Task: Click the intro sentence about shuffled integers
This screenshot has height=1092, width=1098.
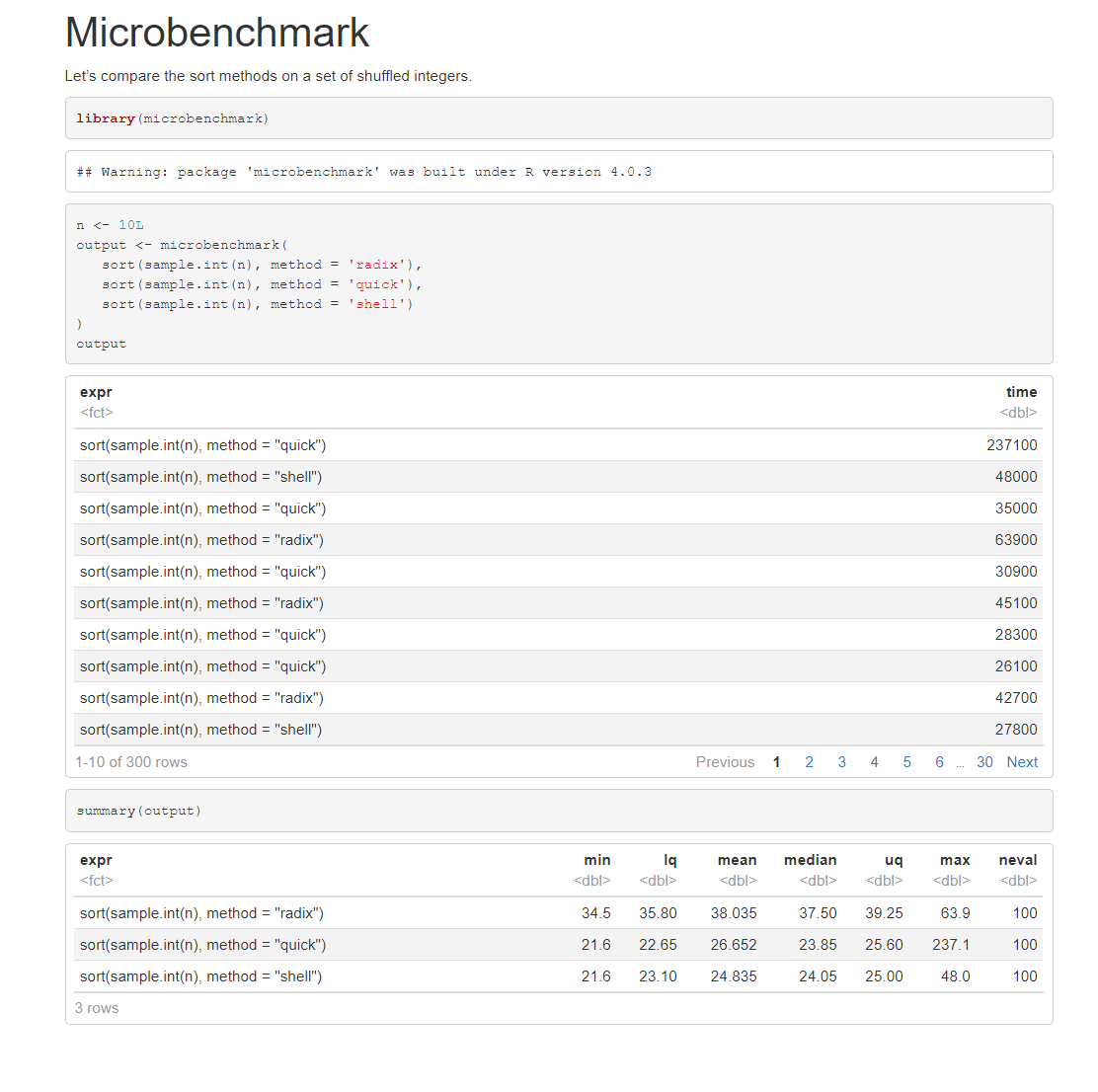Action: click(x=269, y=76)
